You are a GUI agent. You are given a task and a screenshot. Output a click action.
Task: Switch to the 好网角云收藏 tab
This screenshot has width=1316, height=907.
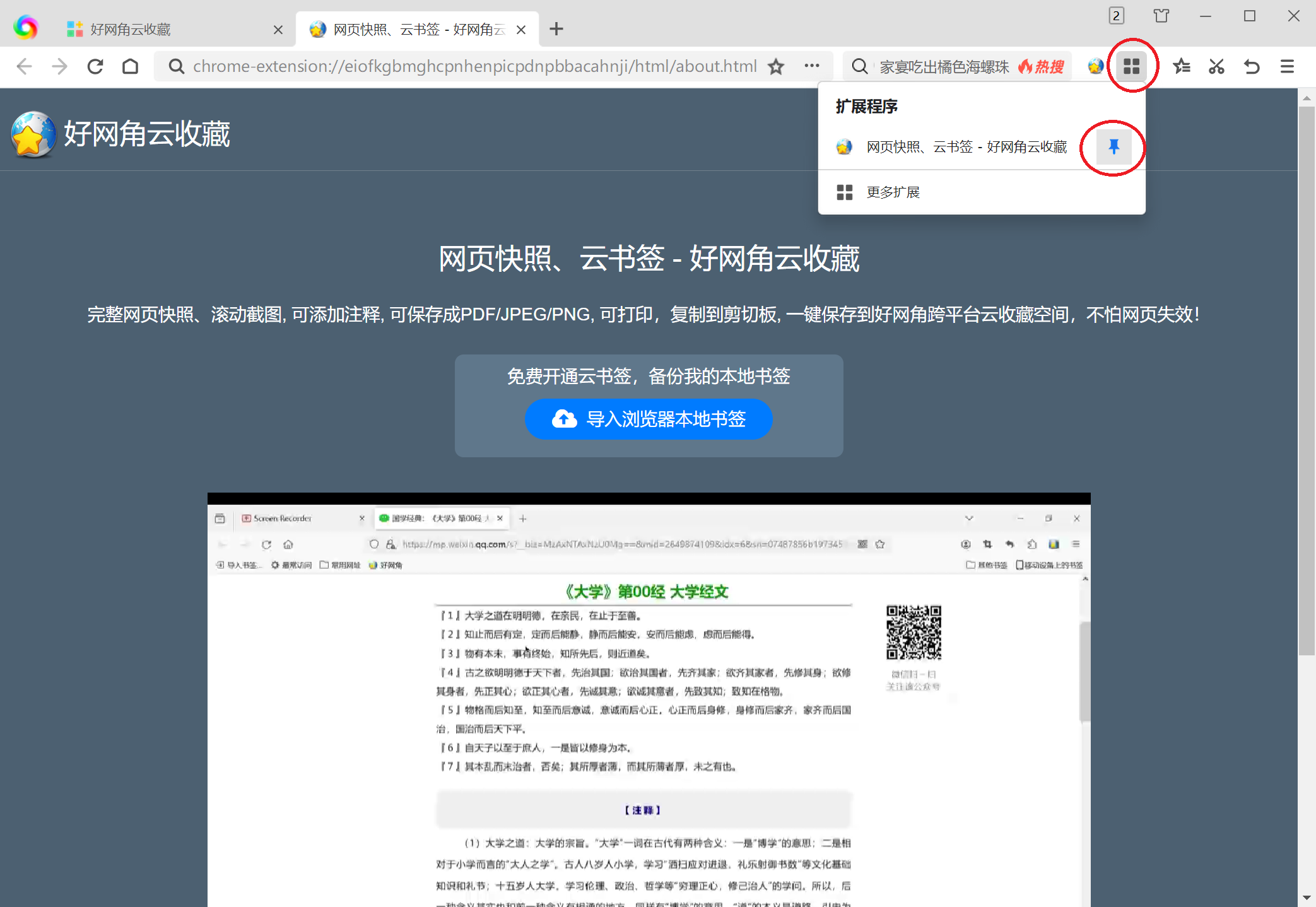pos(170,29)
